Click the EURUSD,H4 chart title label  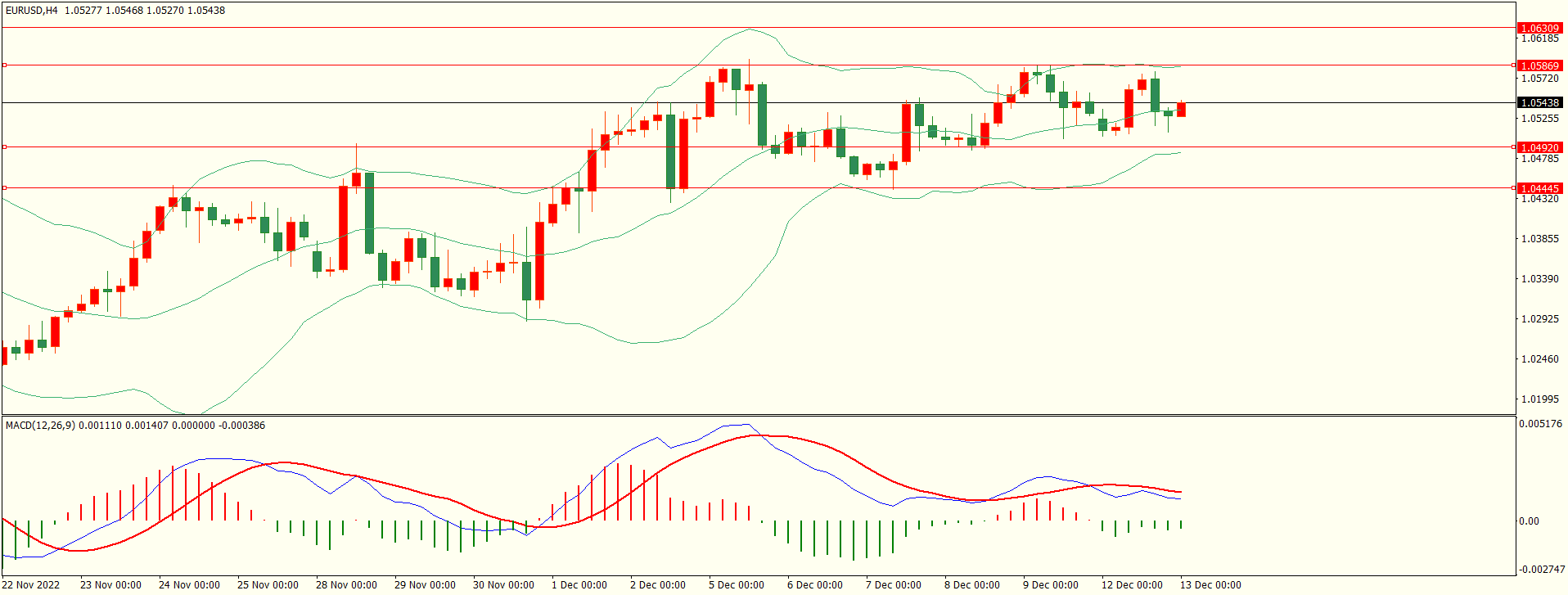[x=31, y=11]
